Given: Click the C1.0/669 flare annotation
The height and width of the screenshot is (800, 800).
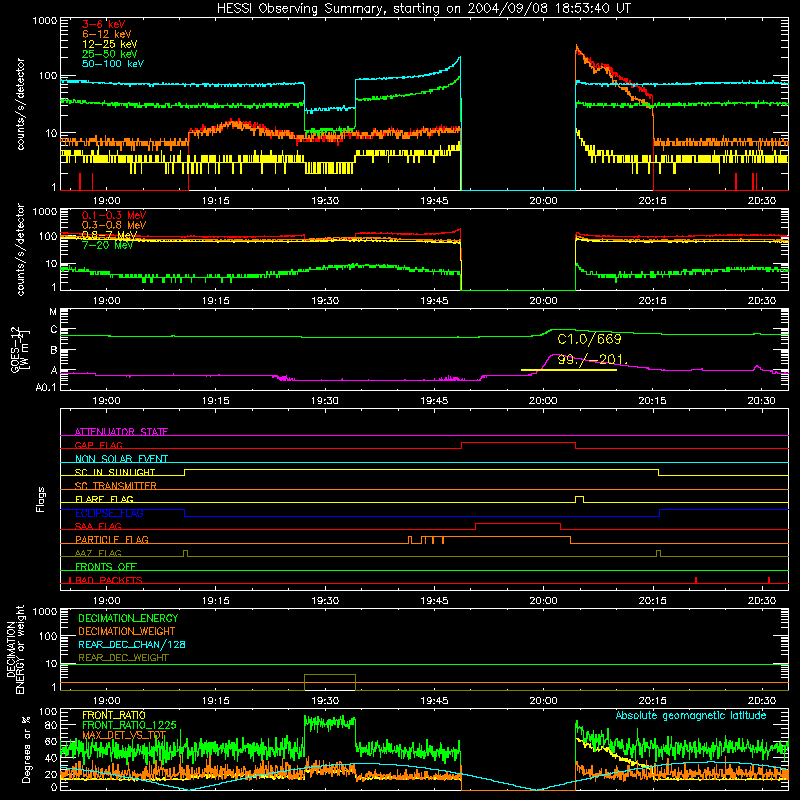Looking at the screenshot, I should tap(589, 339).
